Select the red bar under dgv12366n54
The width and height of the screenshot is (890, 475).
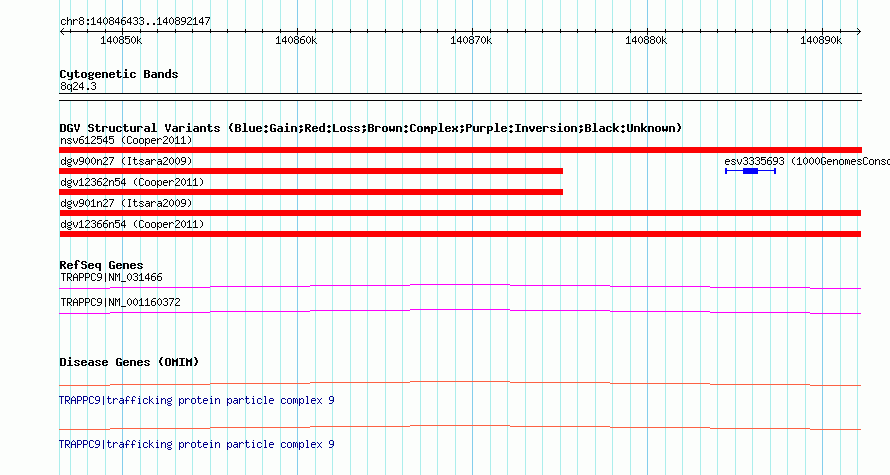(460, 234)
